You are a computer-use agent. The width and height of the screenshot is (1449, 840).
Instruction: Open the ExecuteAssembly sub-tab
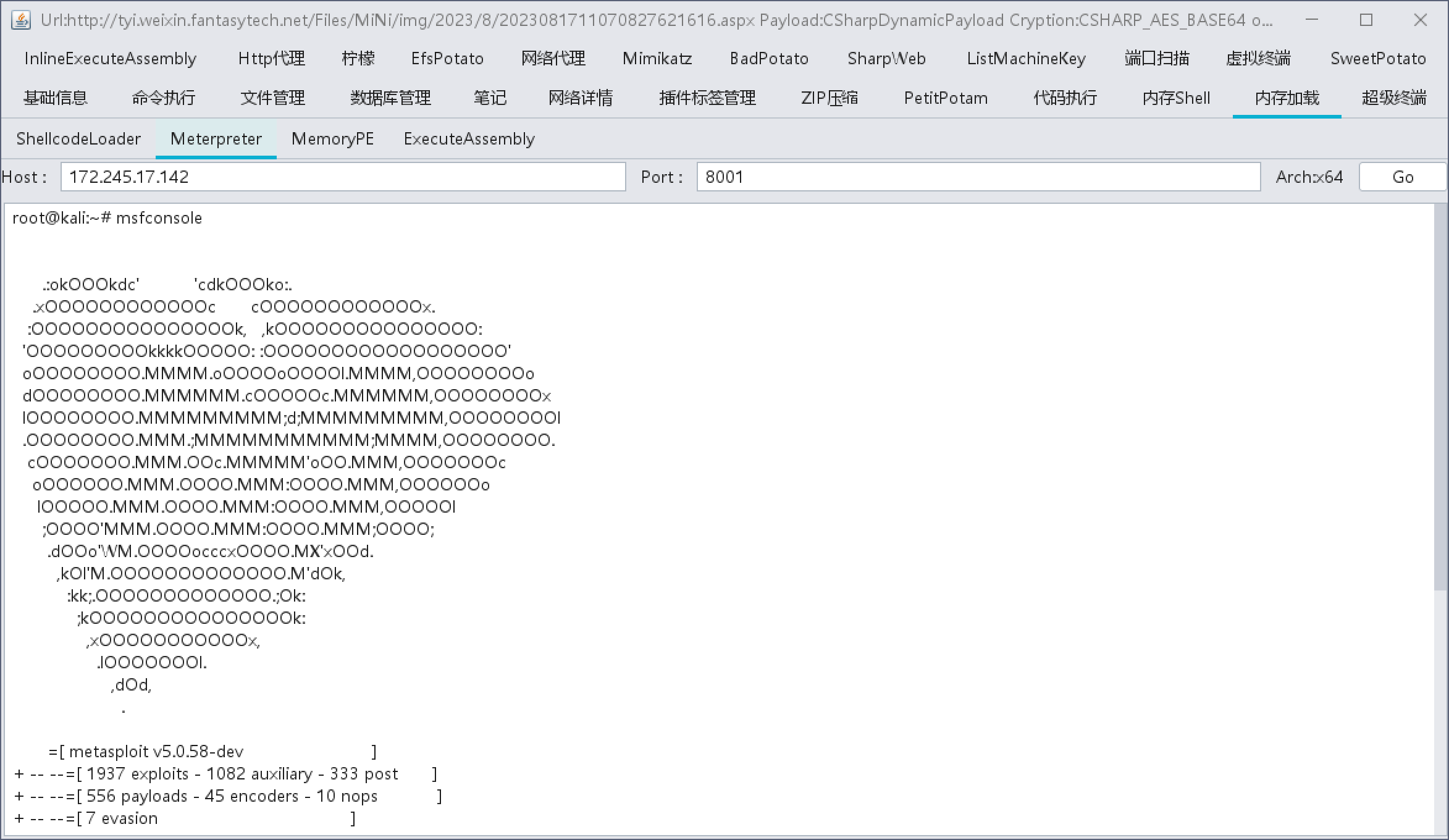(x=469, y=139)
